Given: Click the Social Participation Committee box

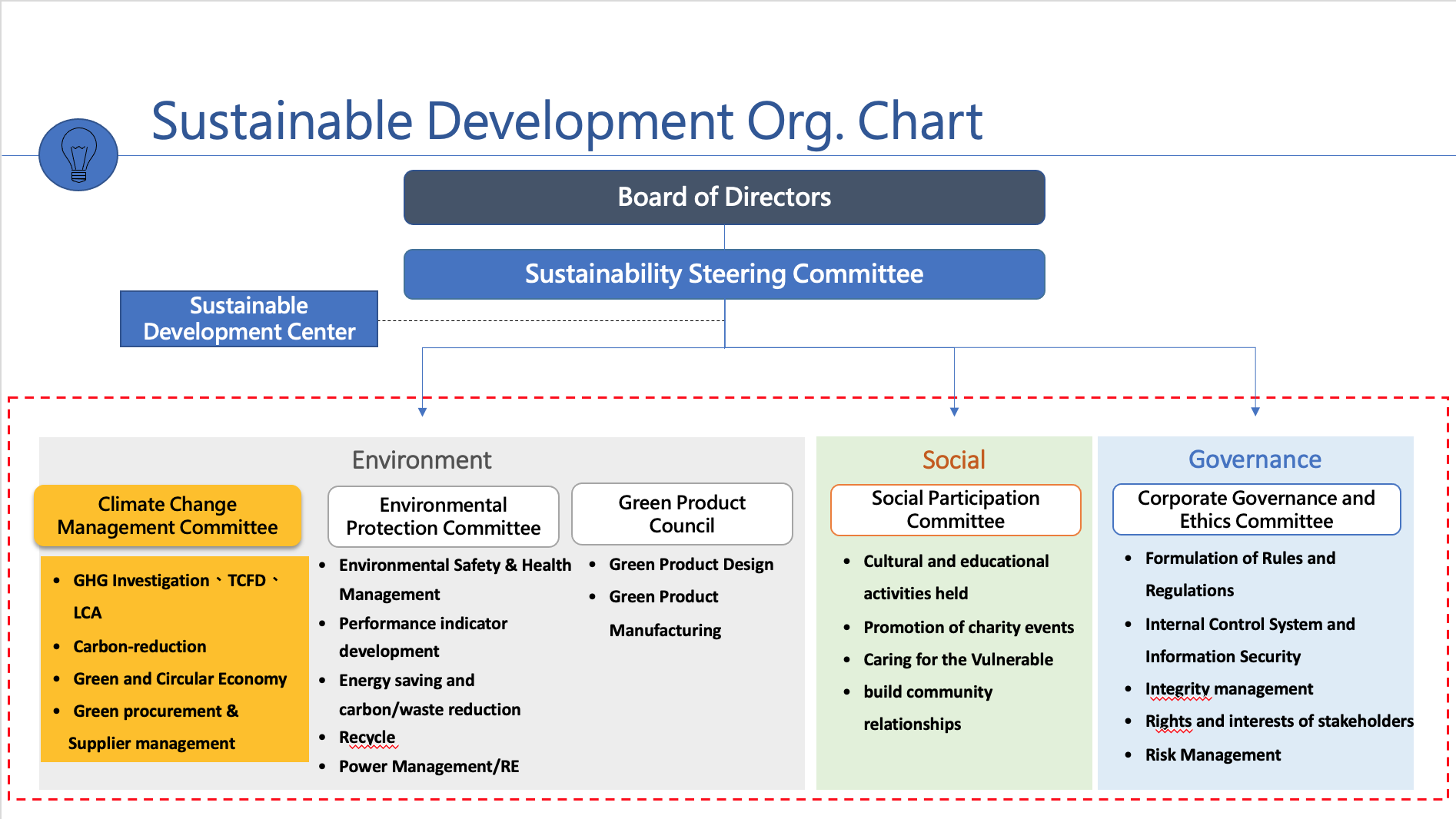Looking at the screenshot, I should 955,509.
